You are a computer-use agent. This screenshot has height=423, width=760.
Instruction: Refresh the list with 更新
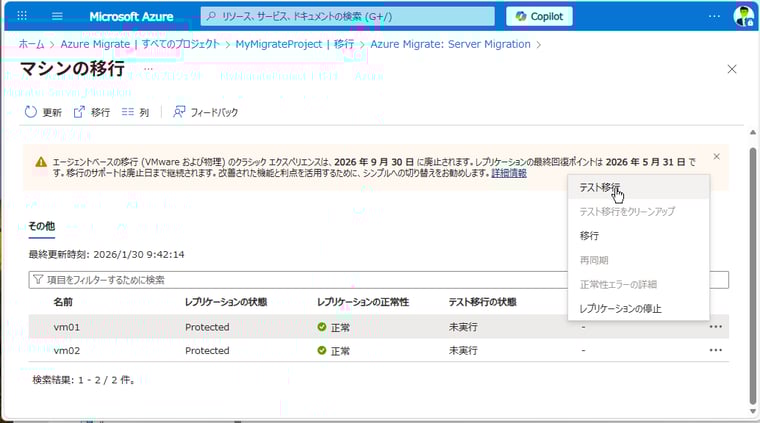(43, 112)
